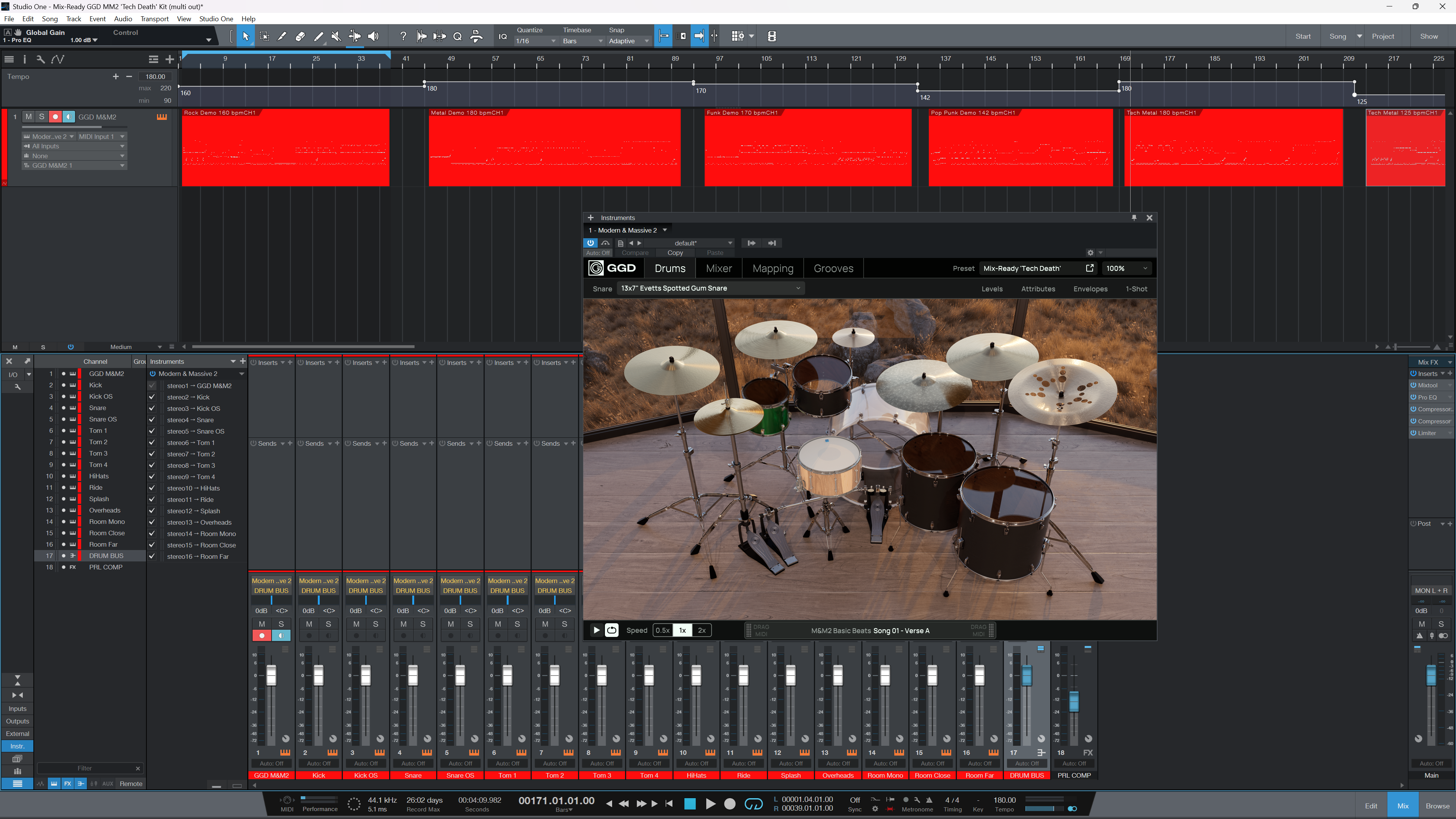
Task: Select the Listen tool speaker icon
Action: click(373, 36)
